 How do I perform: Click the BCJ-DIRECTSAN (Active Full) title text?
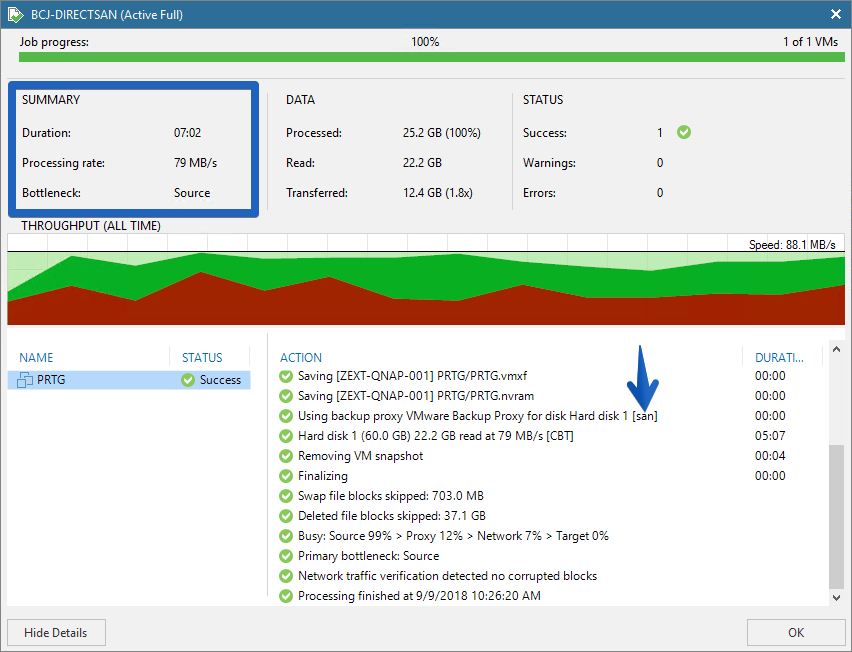[x=107, y=15]
